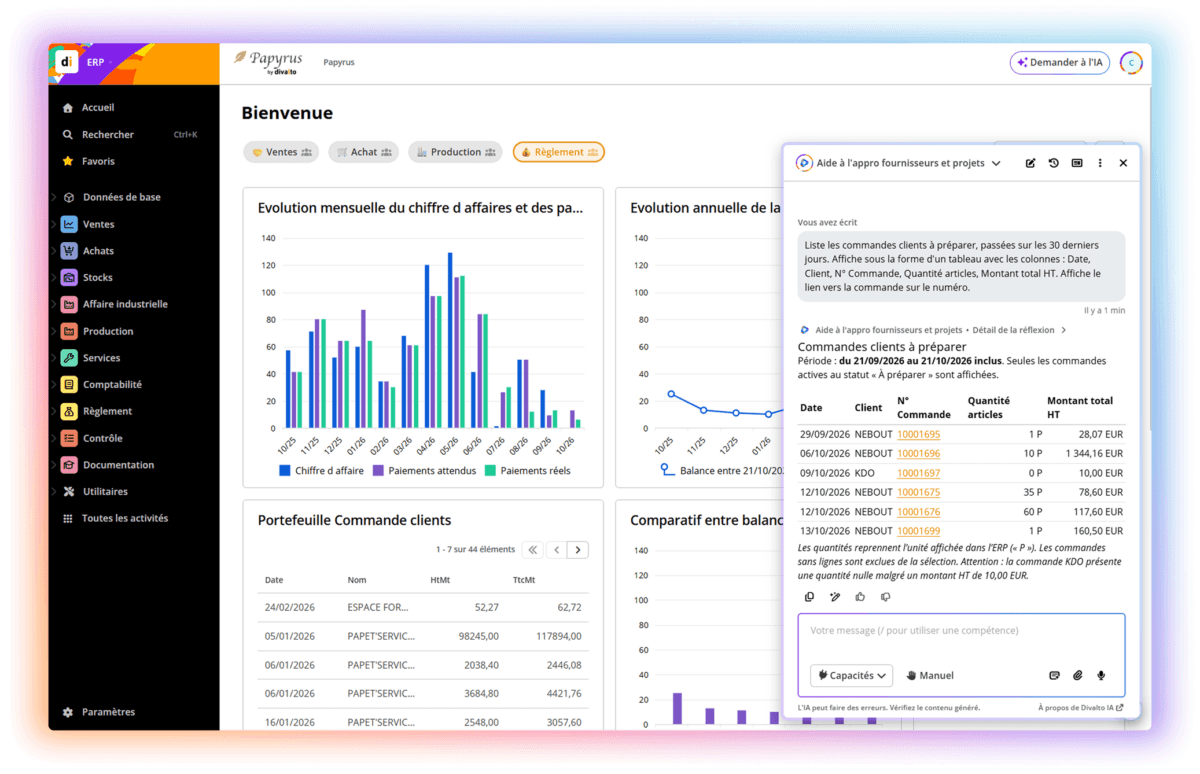Open order link 10001697

coord(918,473)
